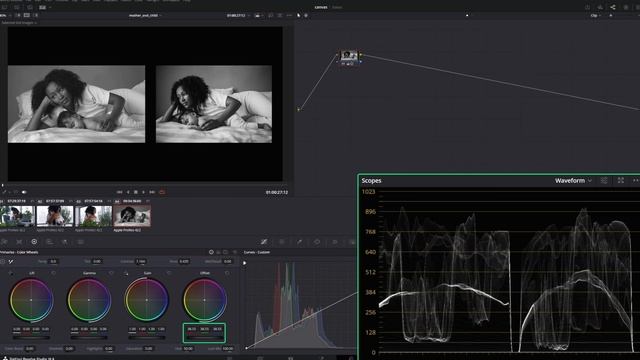Reset the Gain wheel with its reset icon

tap(169, 273)
